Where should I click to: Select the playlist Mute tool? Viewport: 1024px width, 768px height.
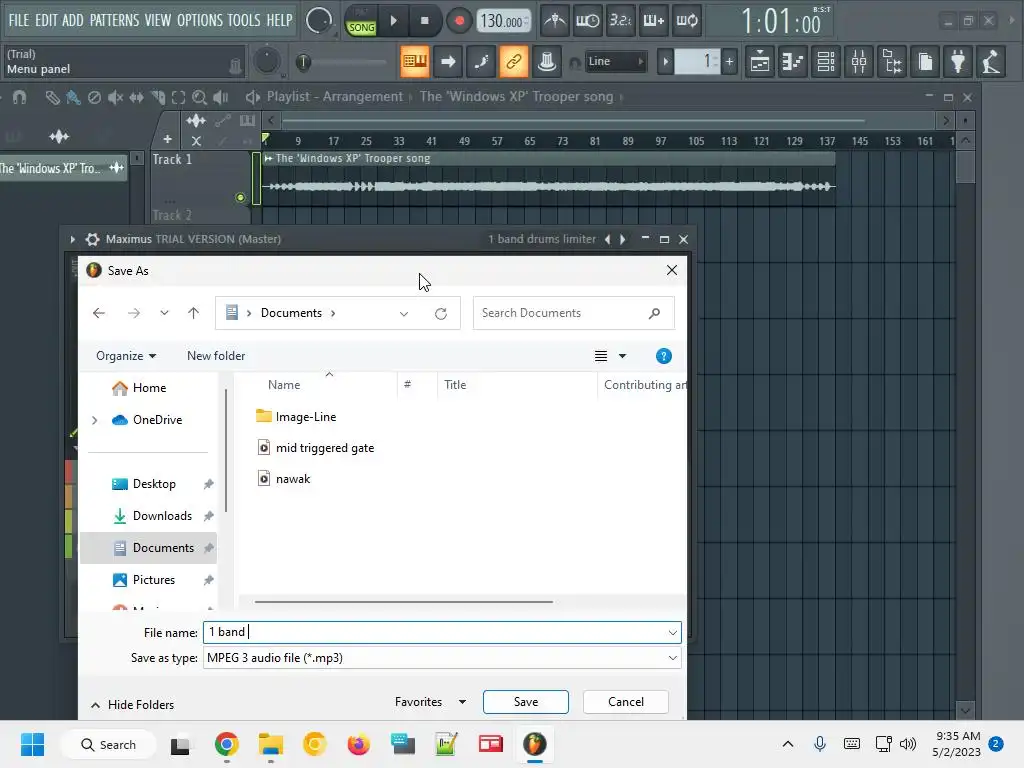[116, 98]
